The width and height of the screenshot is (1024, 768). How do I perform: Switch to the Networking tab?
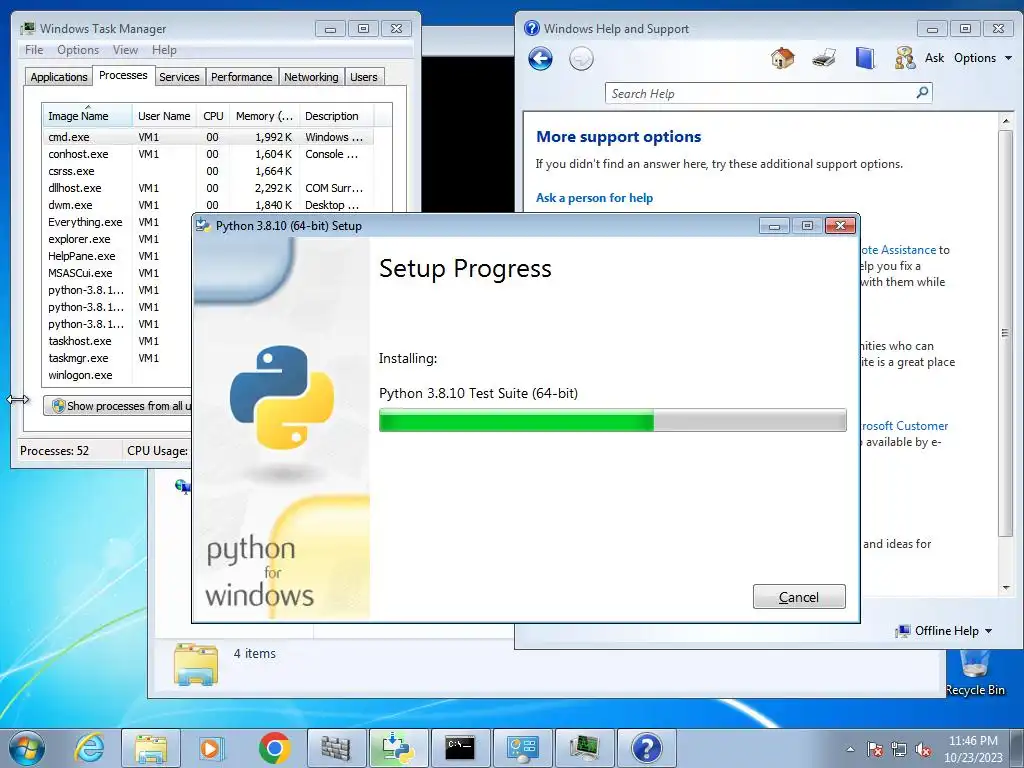pyautogui.click(x=312, y=77)
